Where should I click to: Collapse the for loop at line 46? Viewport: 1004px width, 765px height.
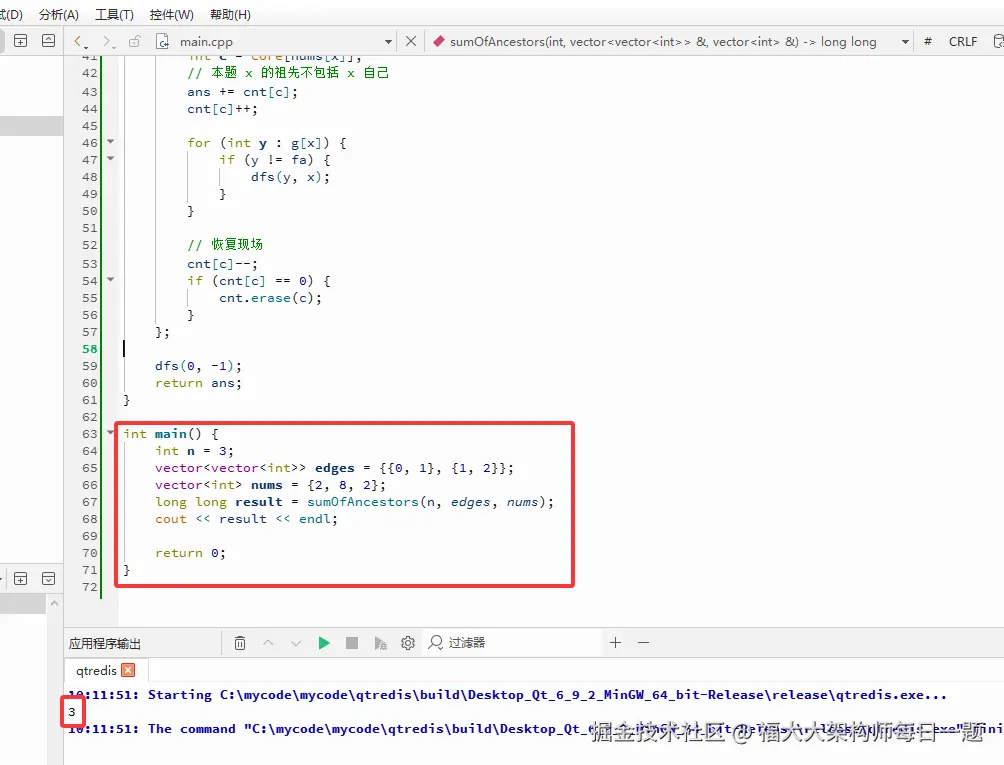(110, 141)
